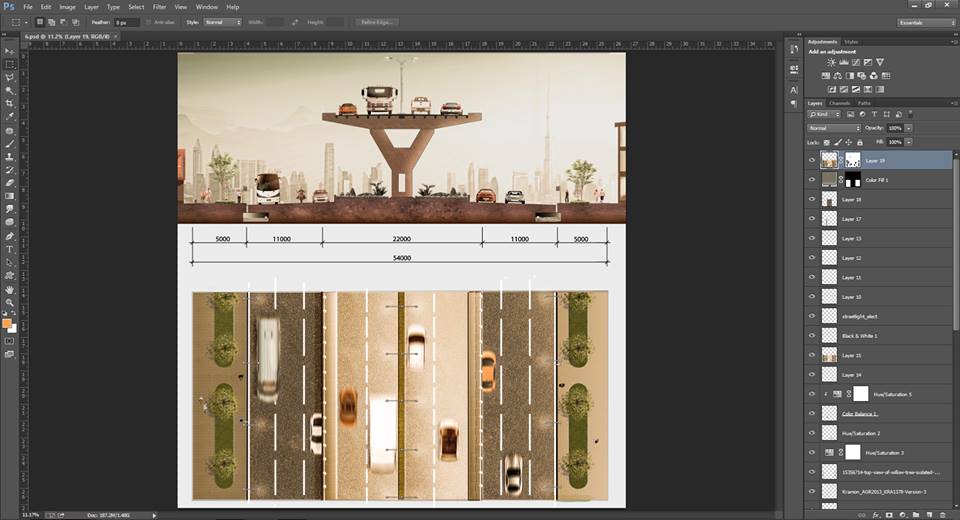The height and width of the screenshot is (520, 960).
Task: Select the Layer 17 layer
Action: click(x=851, y=219)
